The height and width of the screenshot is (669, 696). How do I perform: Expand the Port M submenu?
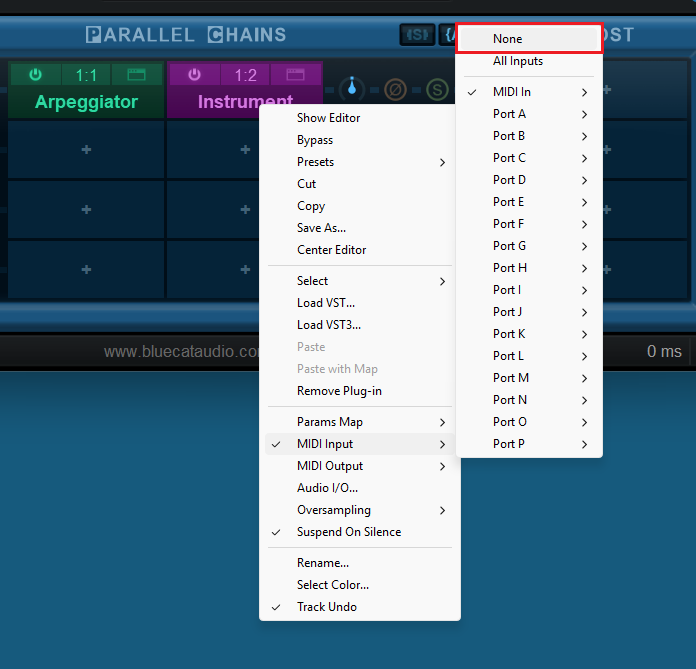click(x=529, y=378)
